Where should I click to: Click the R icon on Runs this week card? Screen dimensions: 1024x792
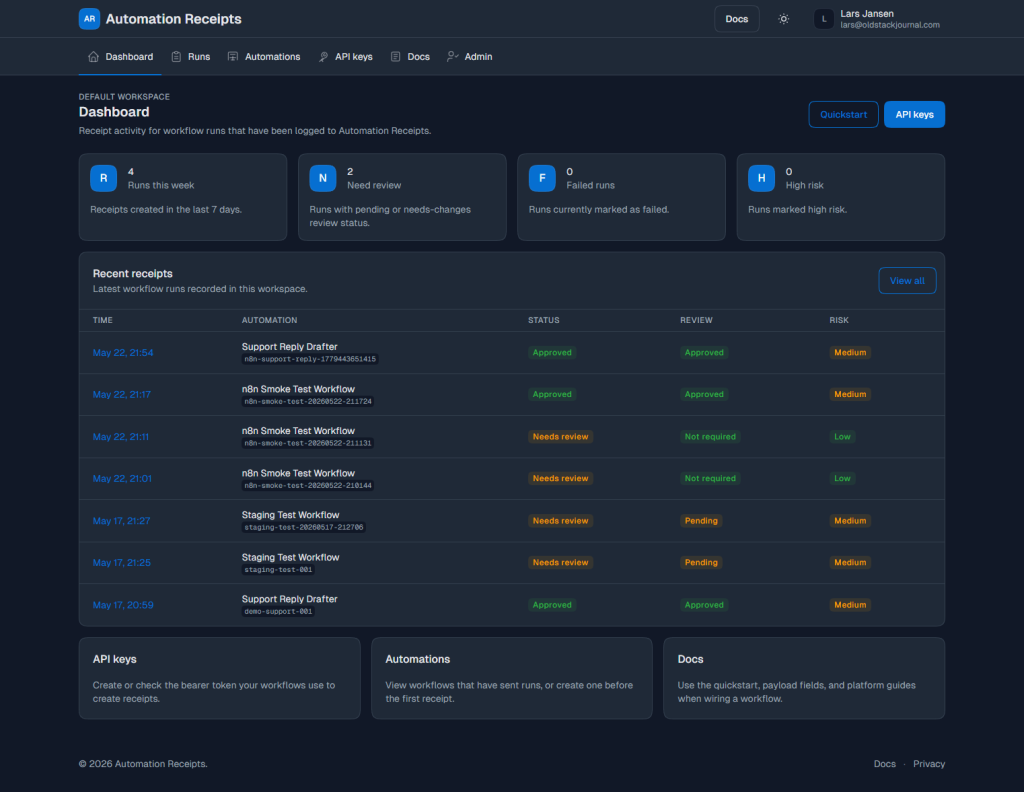tap(103, 178)
